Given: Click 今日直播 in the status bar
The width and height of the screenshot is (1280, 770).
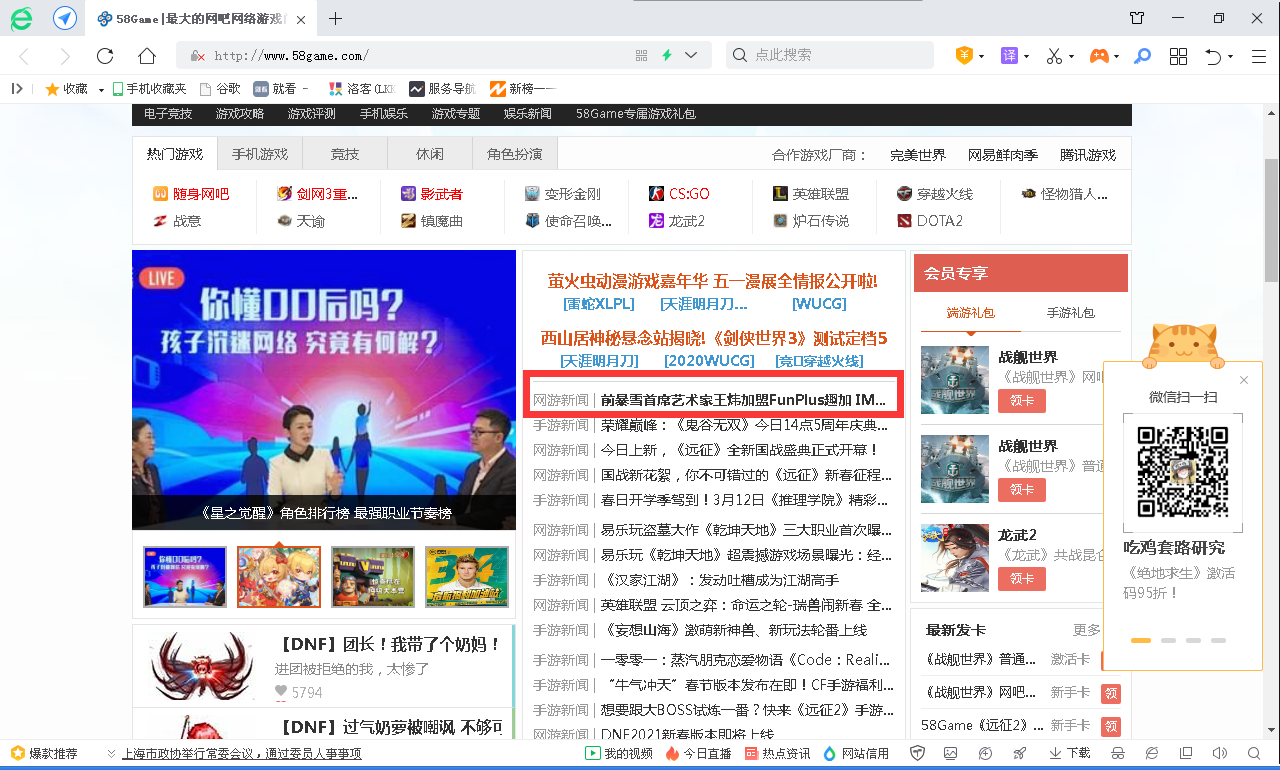Looking at the screenshot, I should (x=699, y=753).
